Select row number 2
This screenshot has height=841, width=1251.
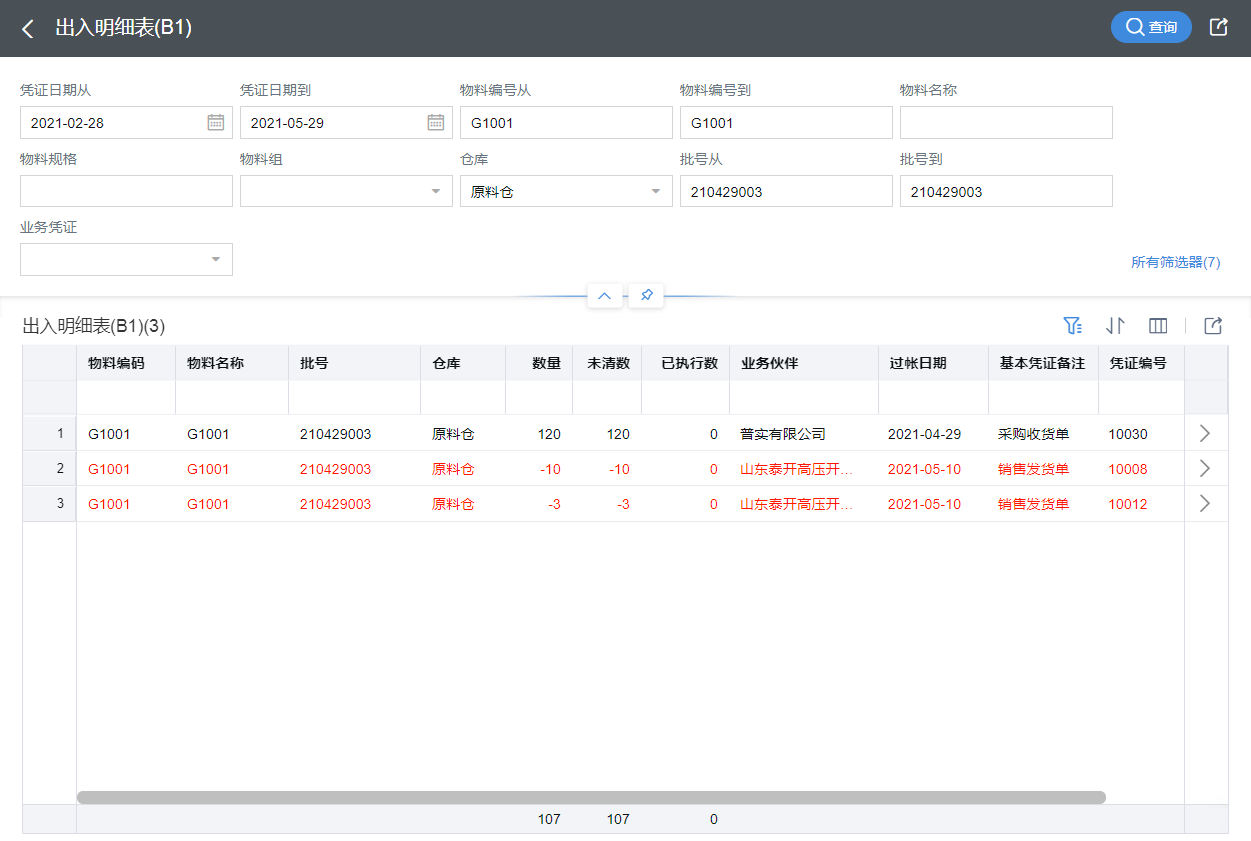coord(50,468)
